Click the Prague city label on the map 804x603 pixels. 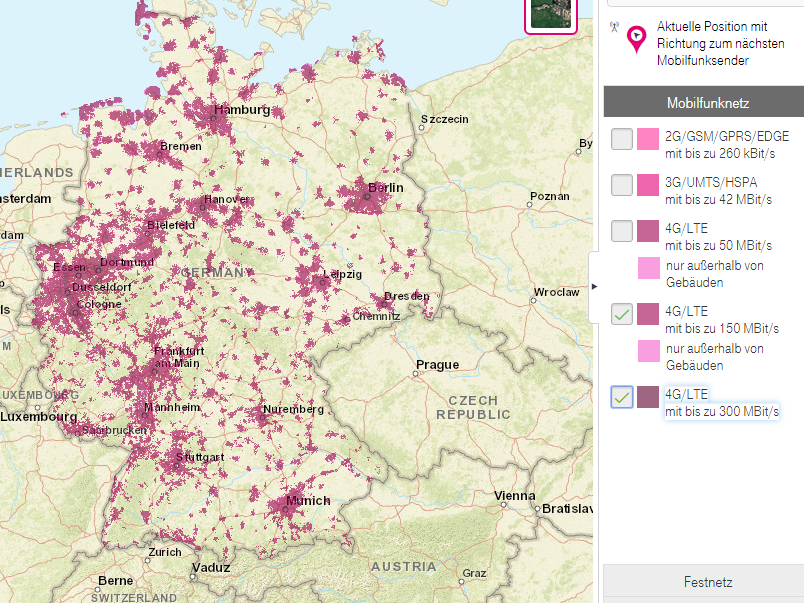point(437,365)
